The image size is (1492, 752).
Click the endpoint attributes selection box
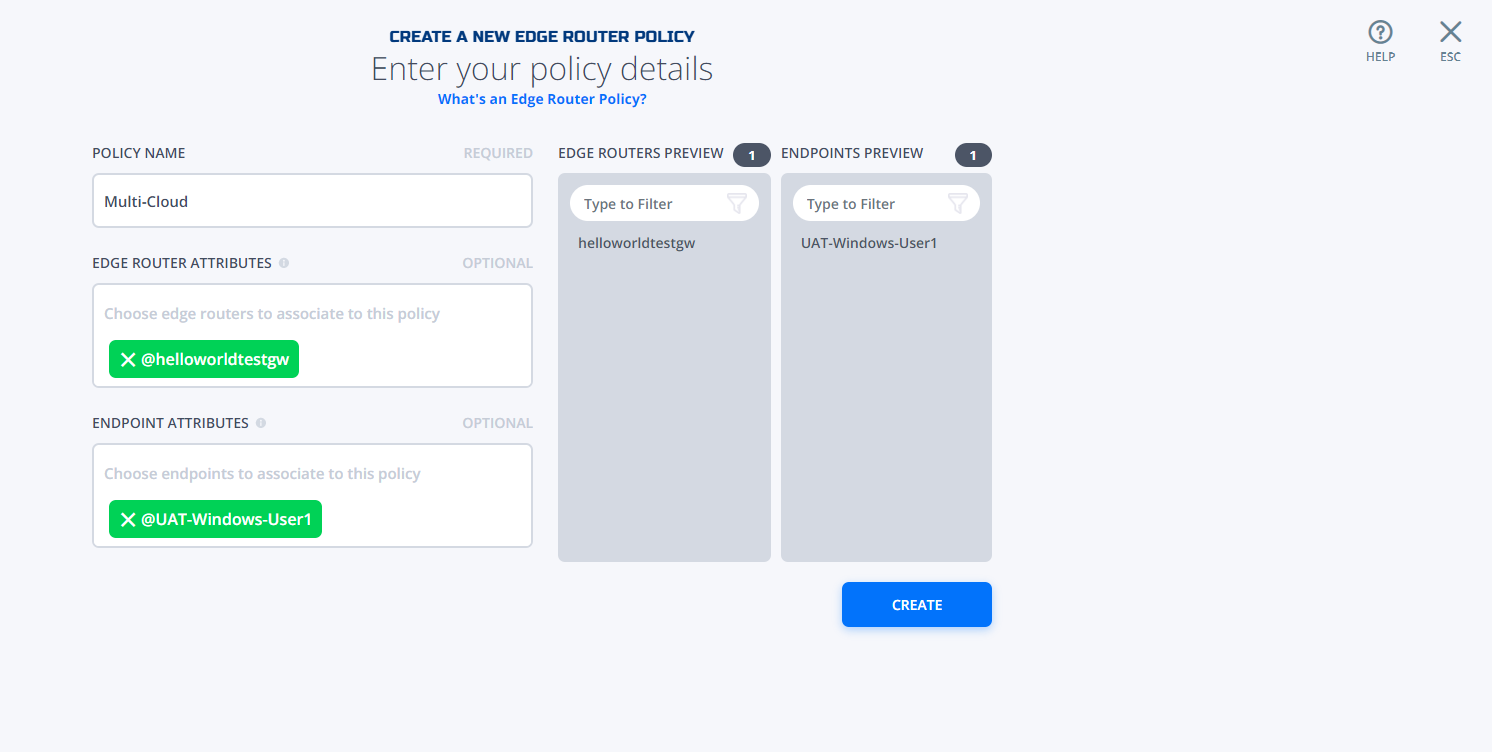[312, 496]
